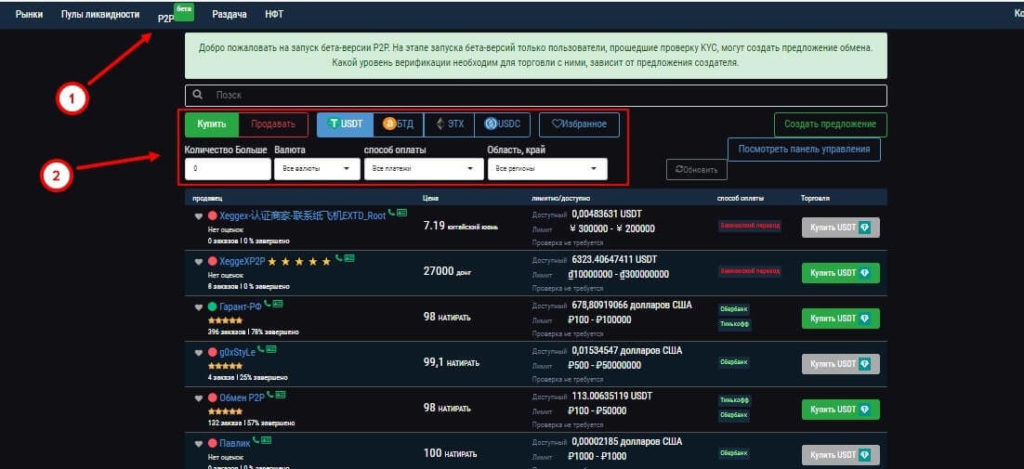
Task: Click the Количество Больше amount input field
Action: coord(227,170)
